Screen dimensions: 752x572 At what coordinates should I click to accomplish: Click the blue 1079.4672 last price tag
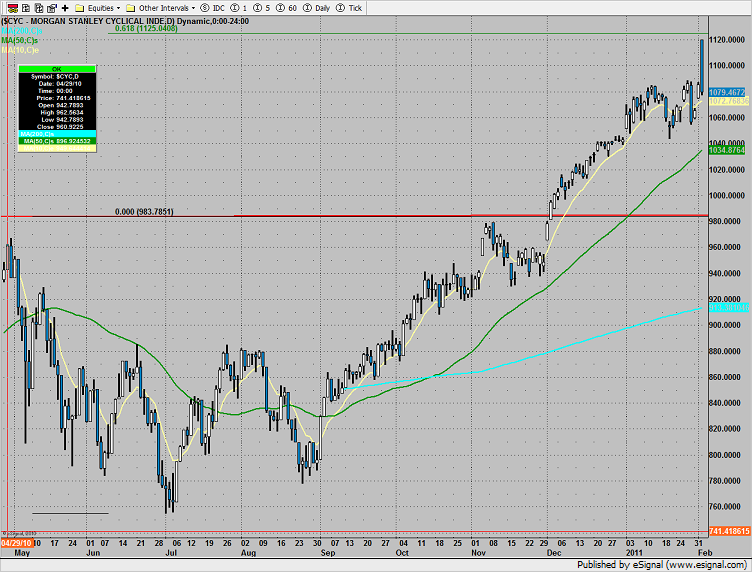tap(727, 92)
